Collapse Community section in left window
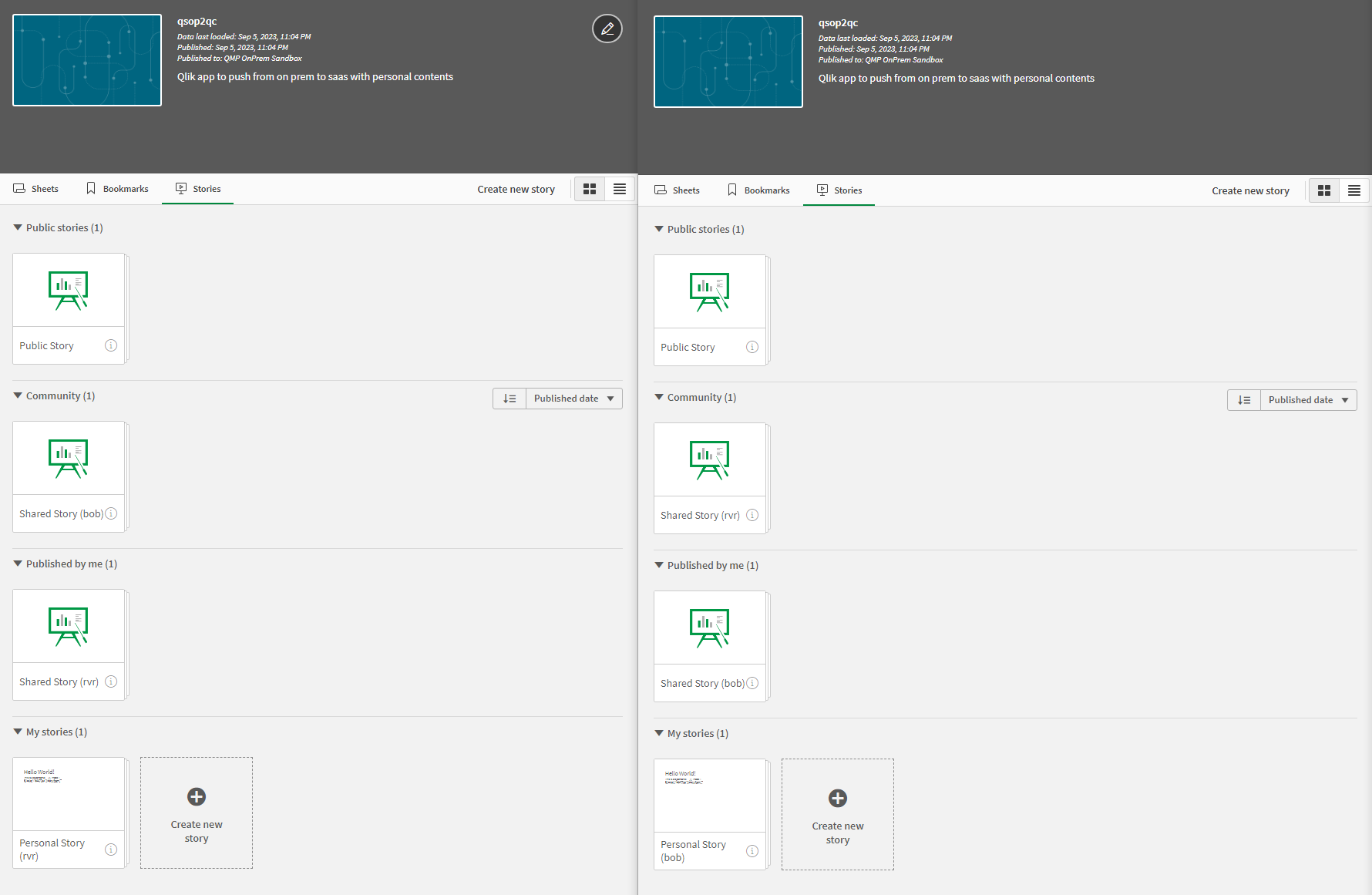Image resolution: width=1372 pixels, height=895 pixels. click(x=18, y=395)
